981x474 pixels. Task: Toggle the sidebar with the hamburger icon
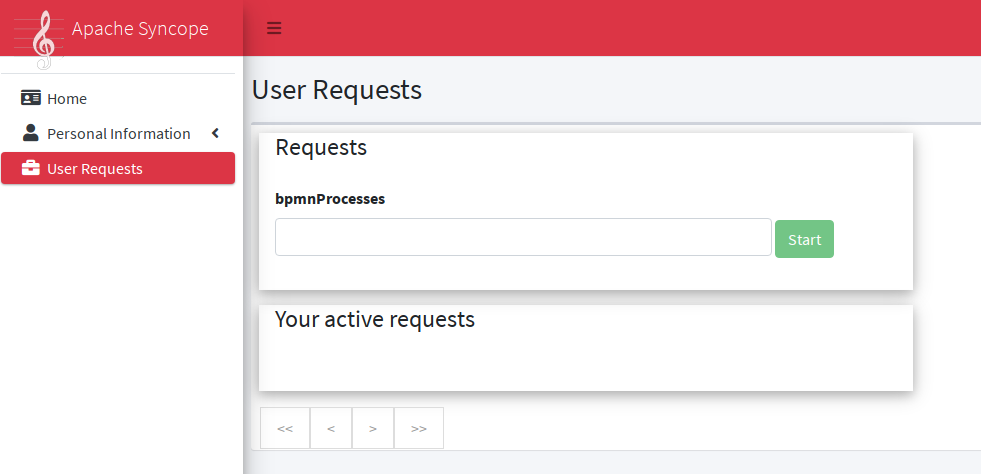pyautogui.click(x=274, y=28)
